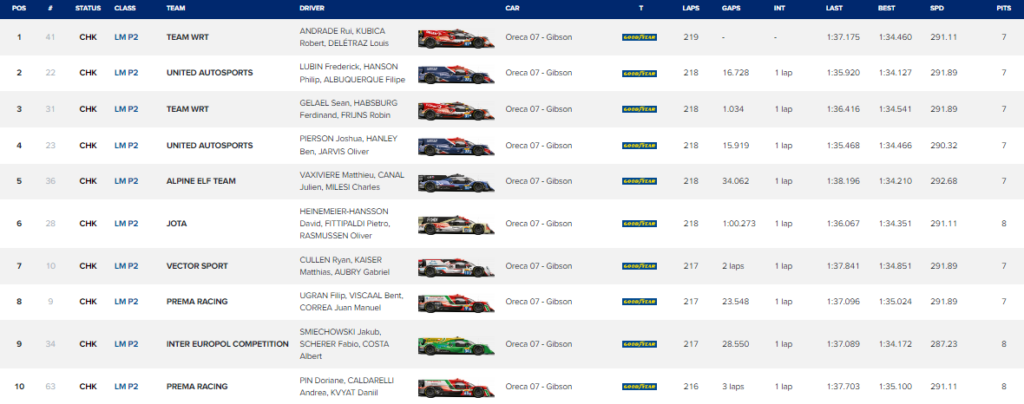The image size is (1024, 404).
Task: Click the car image for #31 Team WRT
Action: click(456, 110)
